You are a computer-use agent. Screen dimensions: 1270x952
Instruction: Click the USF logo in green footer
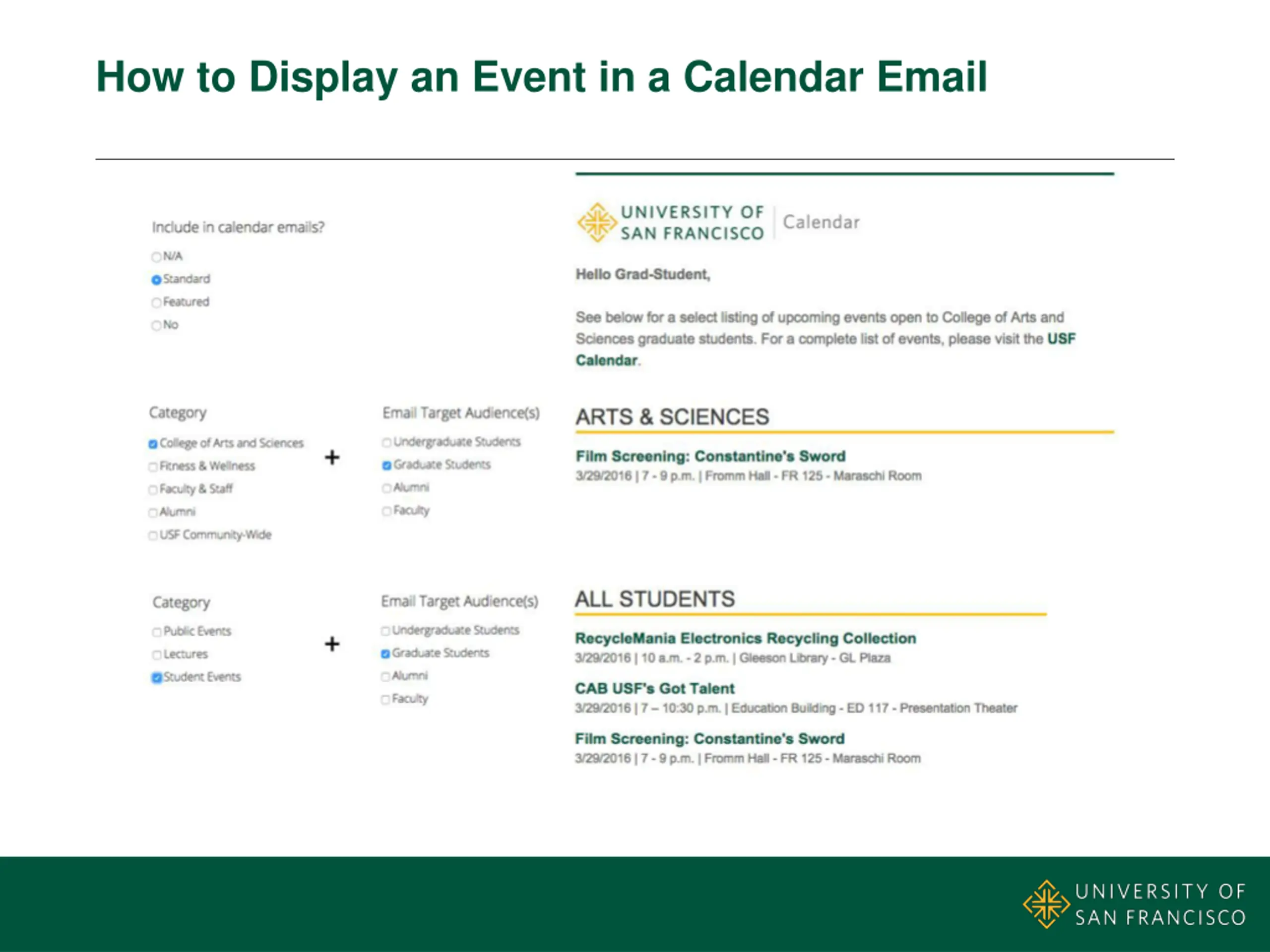click(x=1135, y=904)
